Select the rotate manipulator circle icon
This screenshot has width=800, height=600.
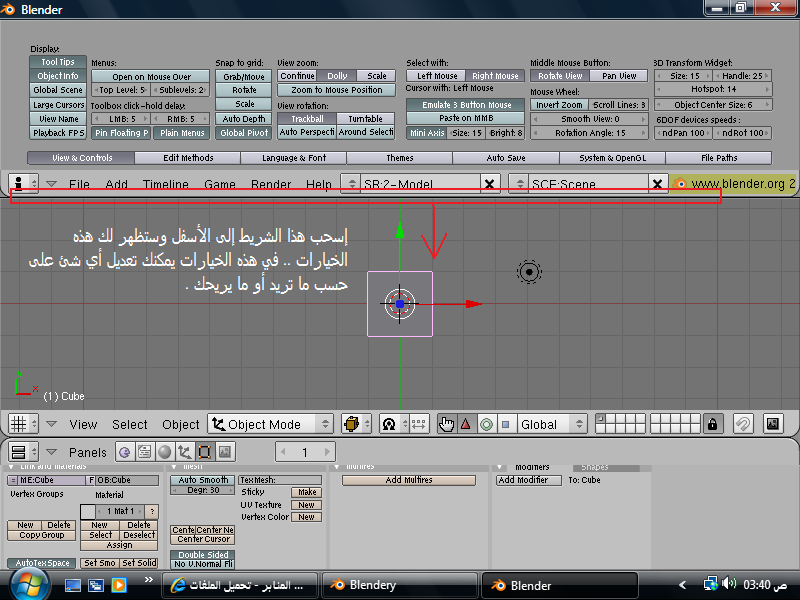click(x=486, y=424)
